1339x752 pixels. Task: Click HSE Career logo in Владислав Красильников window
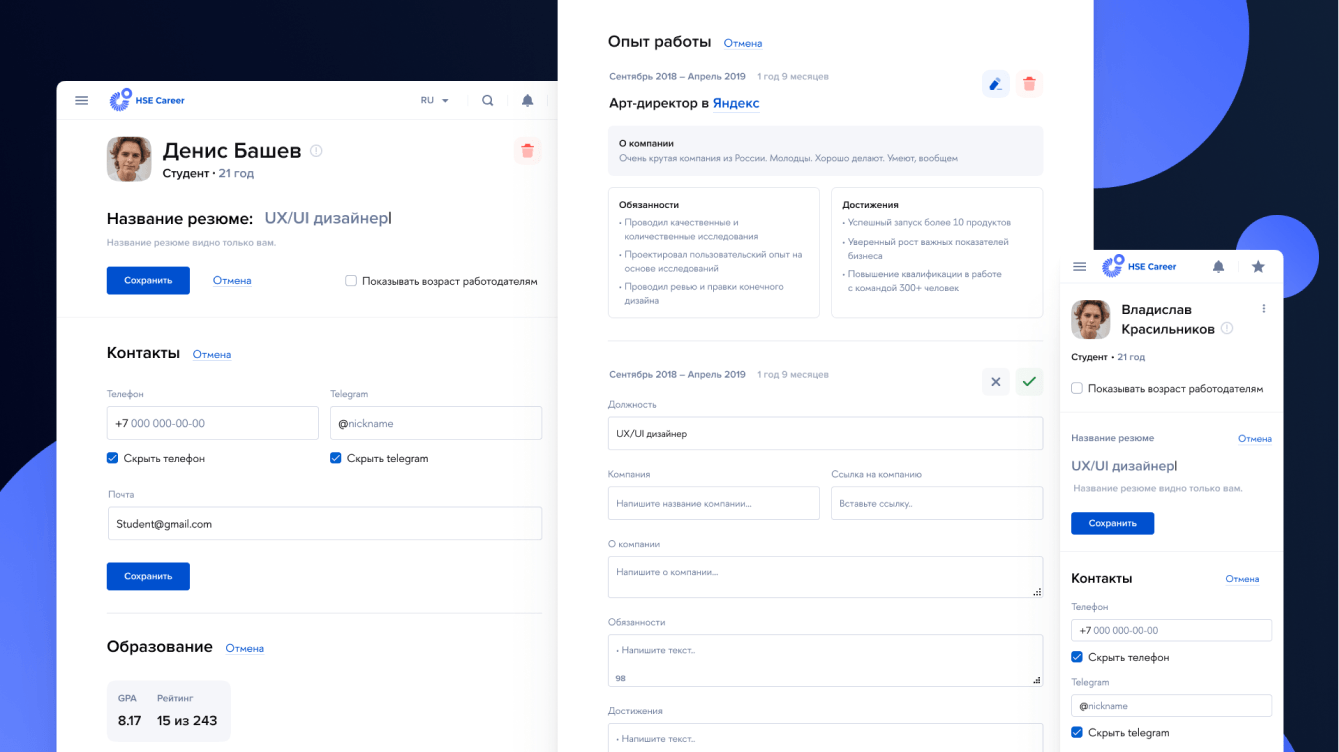[1139, 267]
